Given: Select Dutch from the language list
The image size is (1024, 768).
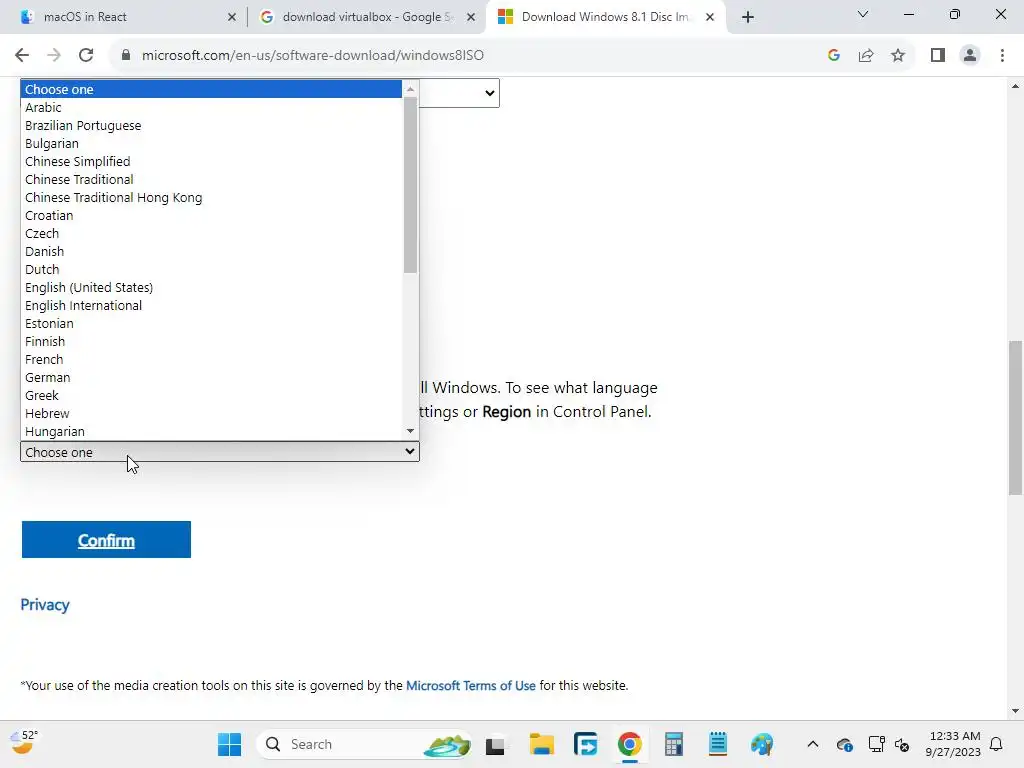Looking at the screenshot, I should pos(211,270).
